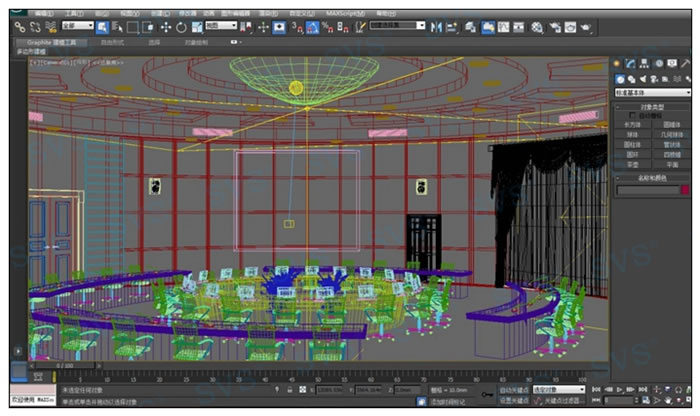The height and width of the screenshot is (416, 700).
Task: Open the Display panel icon
Action: point(671,63)
